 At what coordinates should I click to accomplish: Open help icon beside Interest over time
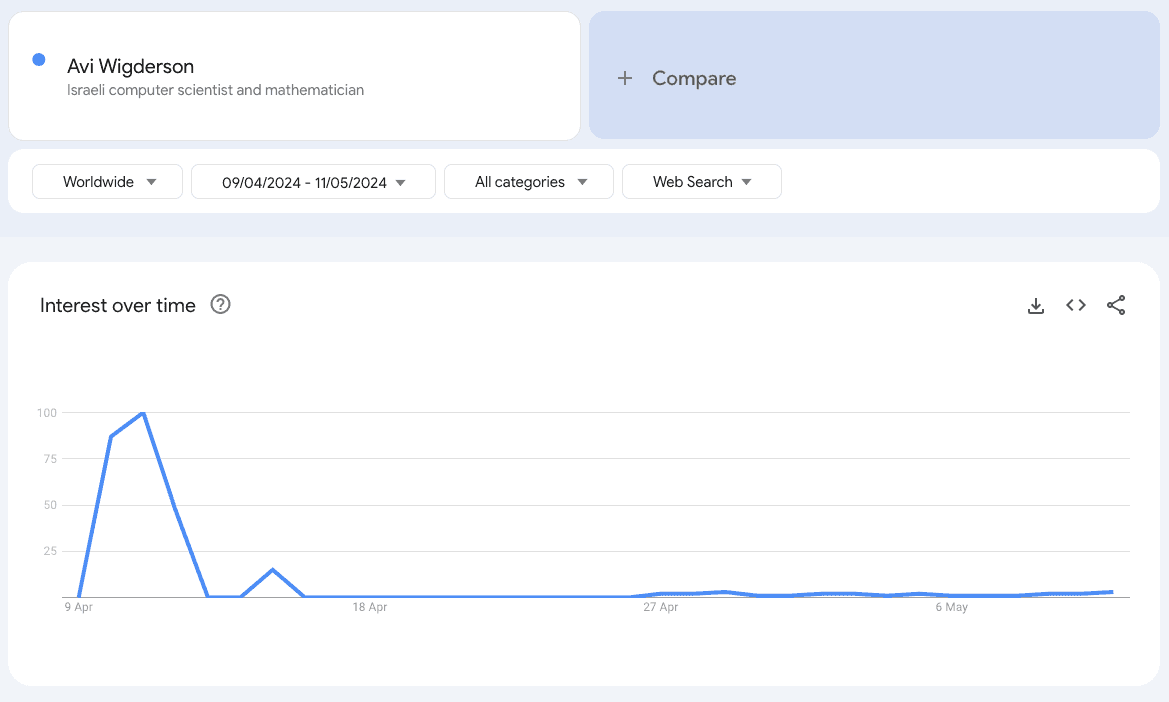click(221, 305)
